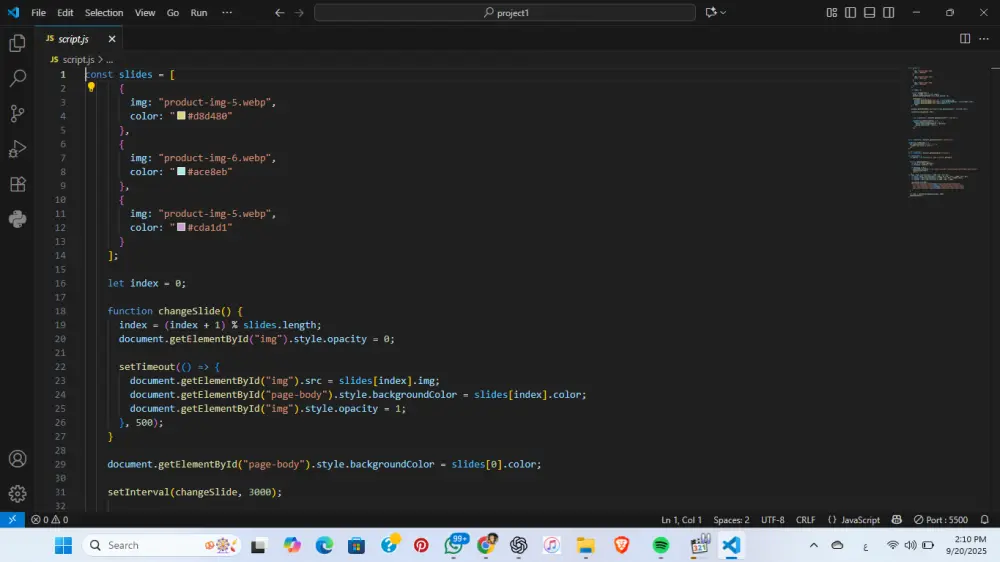The width and height of the screenshot is (1000, 562).
Task: Click the lightbulb code action icon
Action: tap(91, 87)
